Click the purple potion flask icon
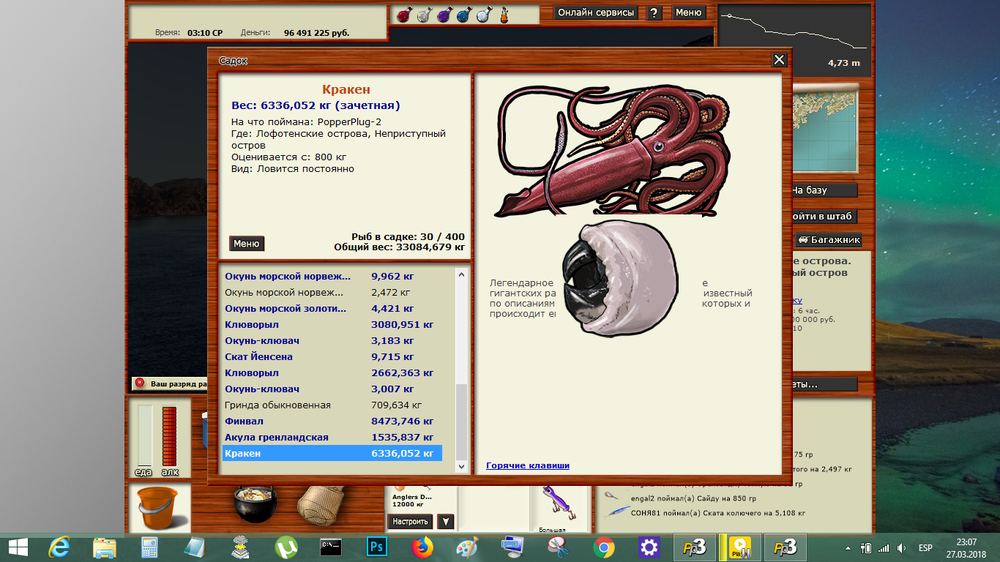The height and width of the screenshot is (562, 1000). click(444, 15)
